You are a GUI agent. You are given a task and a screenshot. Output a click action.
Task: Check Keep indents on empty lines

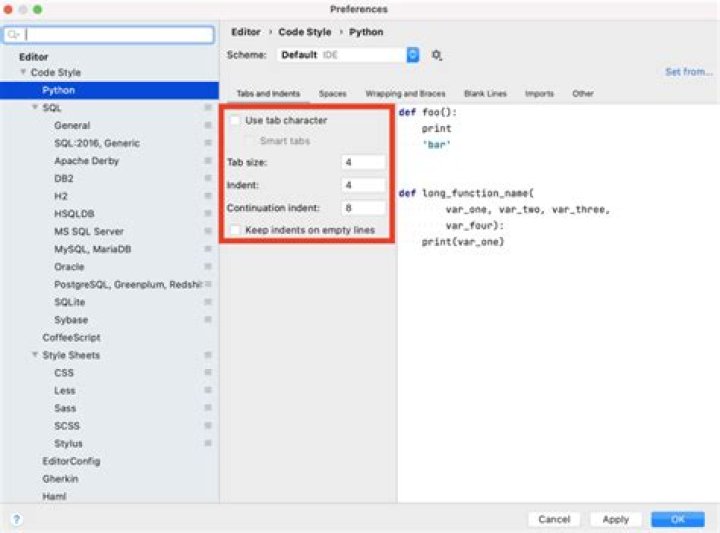pyautogui.click(x=235, y=230)
